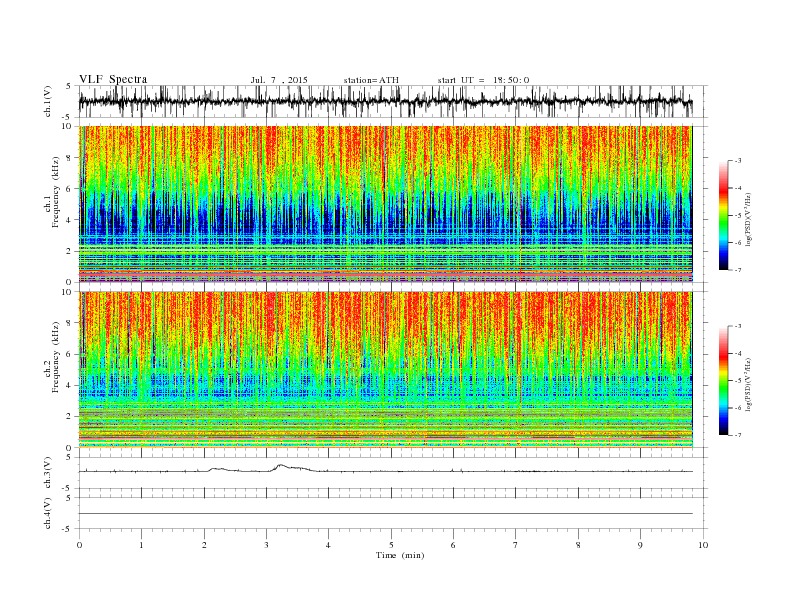The height and width of the screenshot is (612, 792).
Task: Click the "2" tick on the time axis
Action: coord(204,545)
